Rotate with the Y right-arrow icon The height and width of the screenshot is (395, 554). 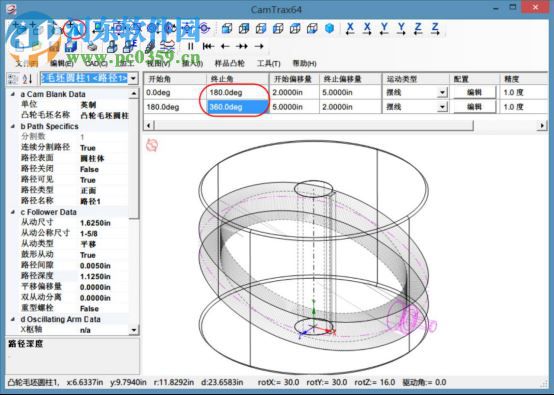pos(401,28)
